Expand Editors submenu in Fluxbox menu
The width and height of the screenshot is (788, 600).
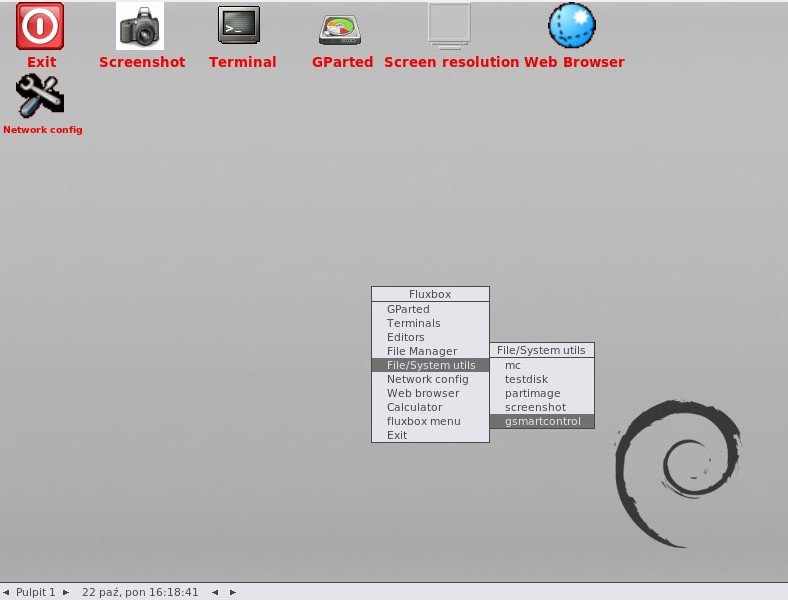430,337
